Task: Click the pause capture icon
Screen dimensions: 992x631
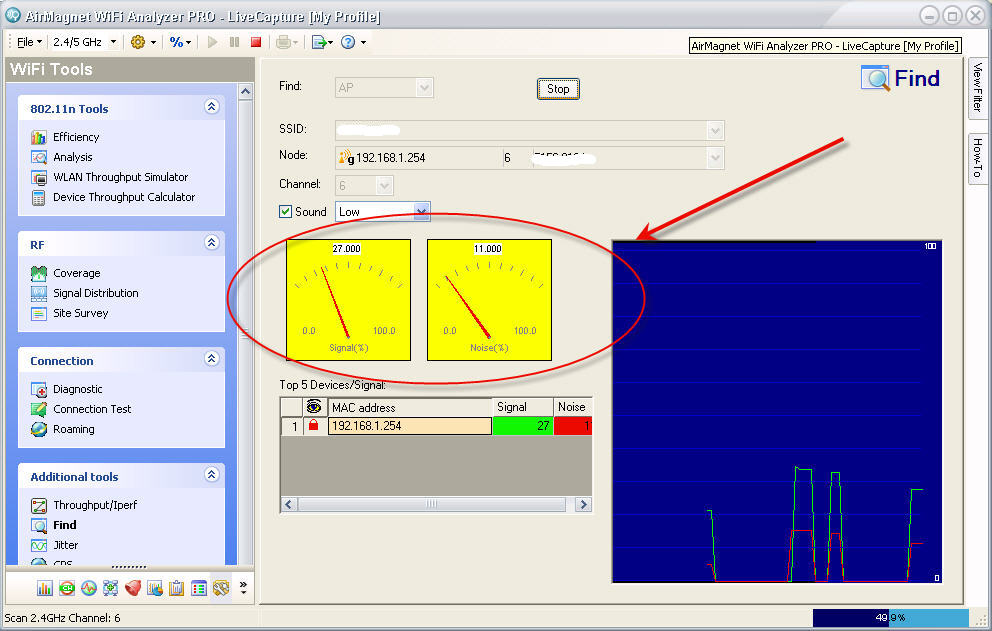Action: (235, 42)
